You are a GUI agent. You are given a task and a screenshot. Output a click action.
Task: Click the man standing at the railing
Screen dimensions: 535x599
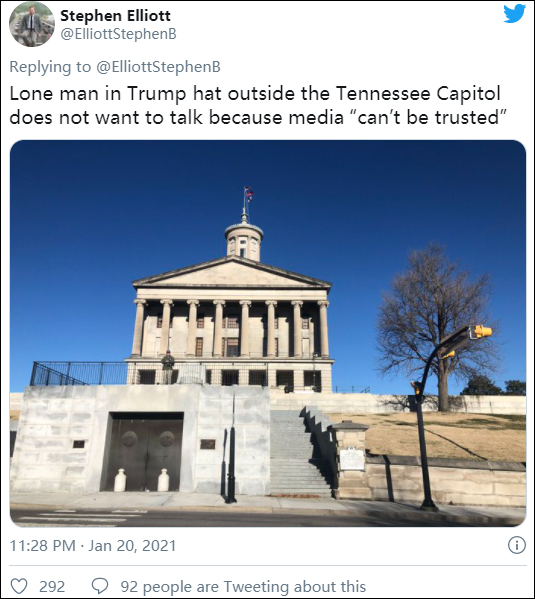point(167,366)
